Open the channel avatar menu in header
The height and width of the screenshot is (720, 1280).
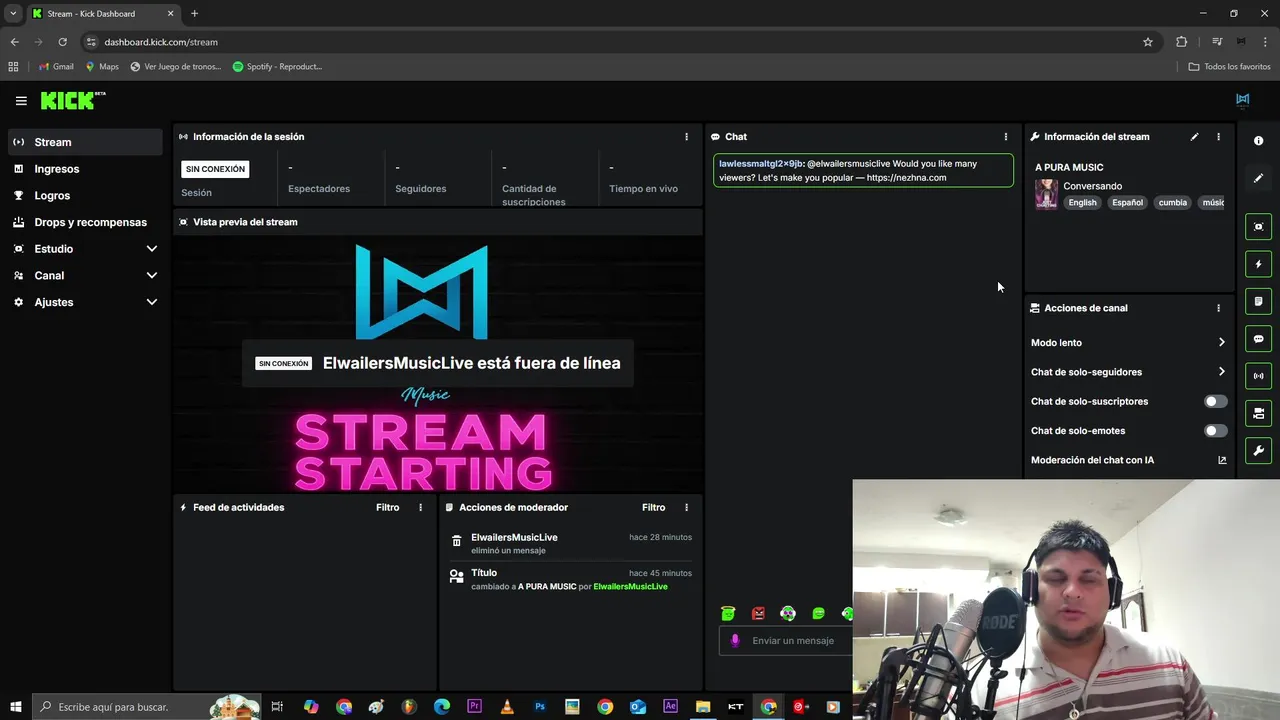click(x=1242, y=99)
